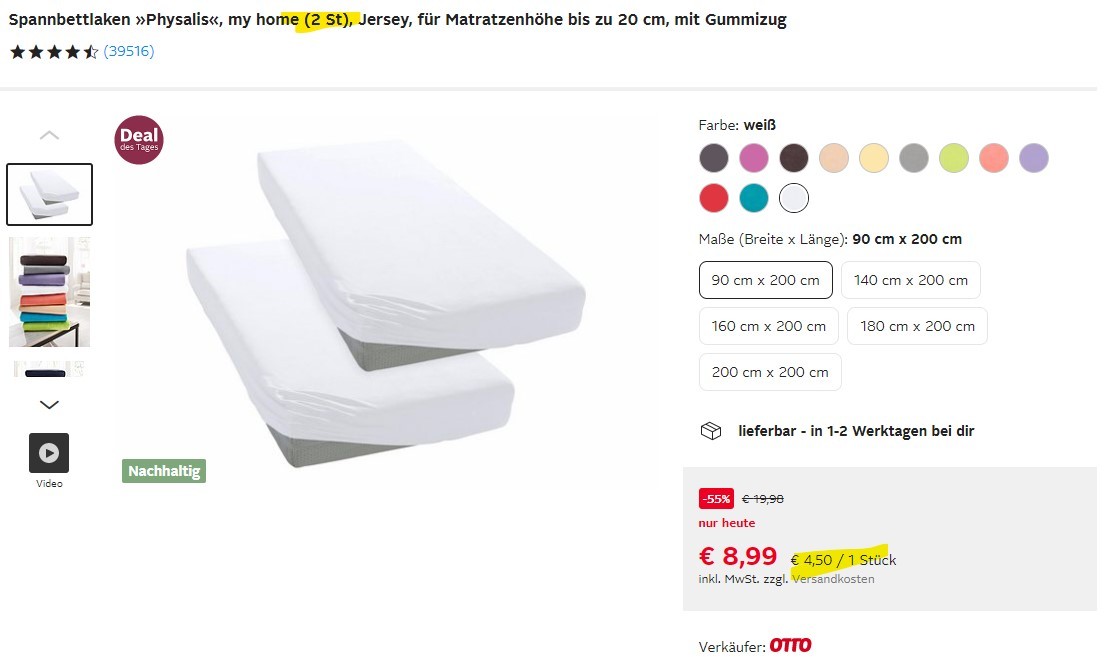This screenshot has width=1120, height=657.
Task: Select the pink color swatch
Action: click(x=754, y=158)
